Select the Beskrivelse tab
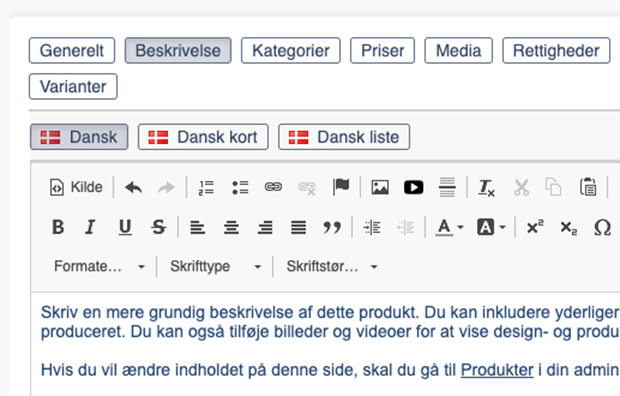 point(178,51)
